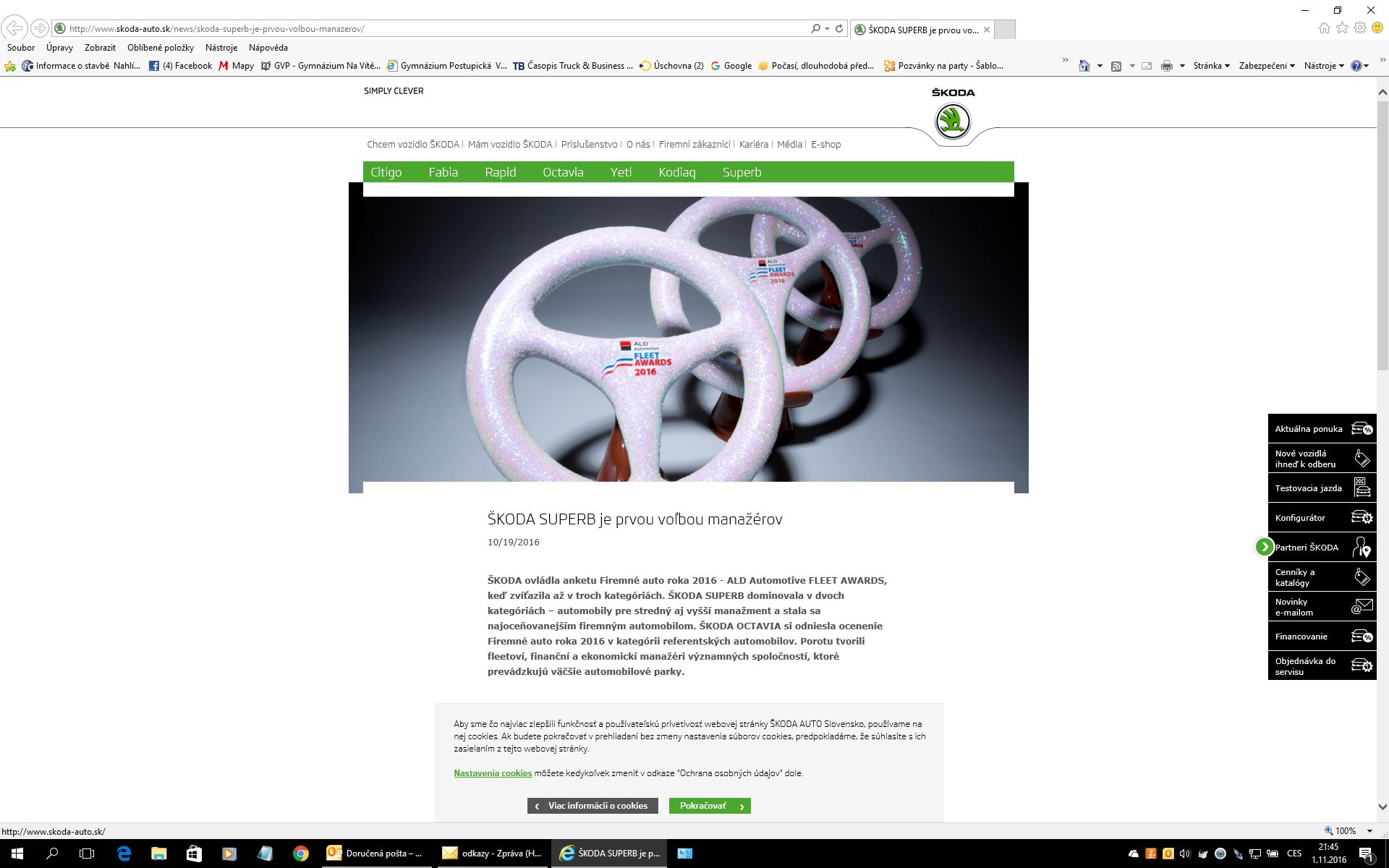1389x868 pixels.
Task: Open the Úpravy menu
Action: click(x=59, y=48)
